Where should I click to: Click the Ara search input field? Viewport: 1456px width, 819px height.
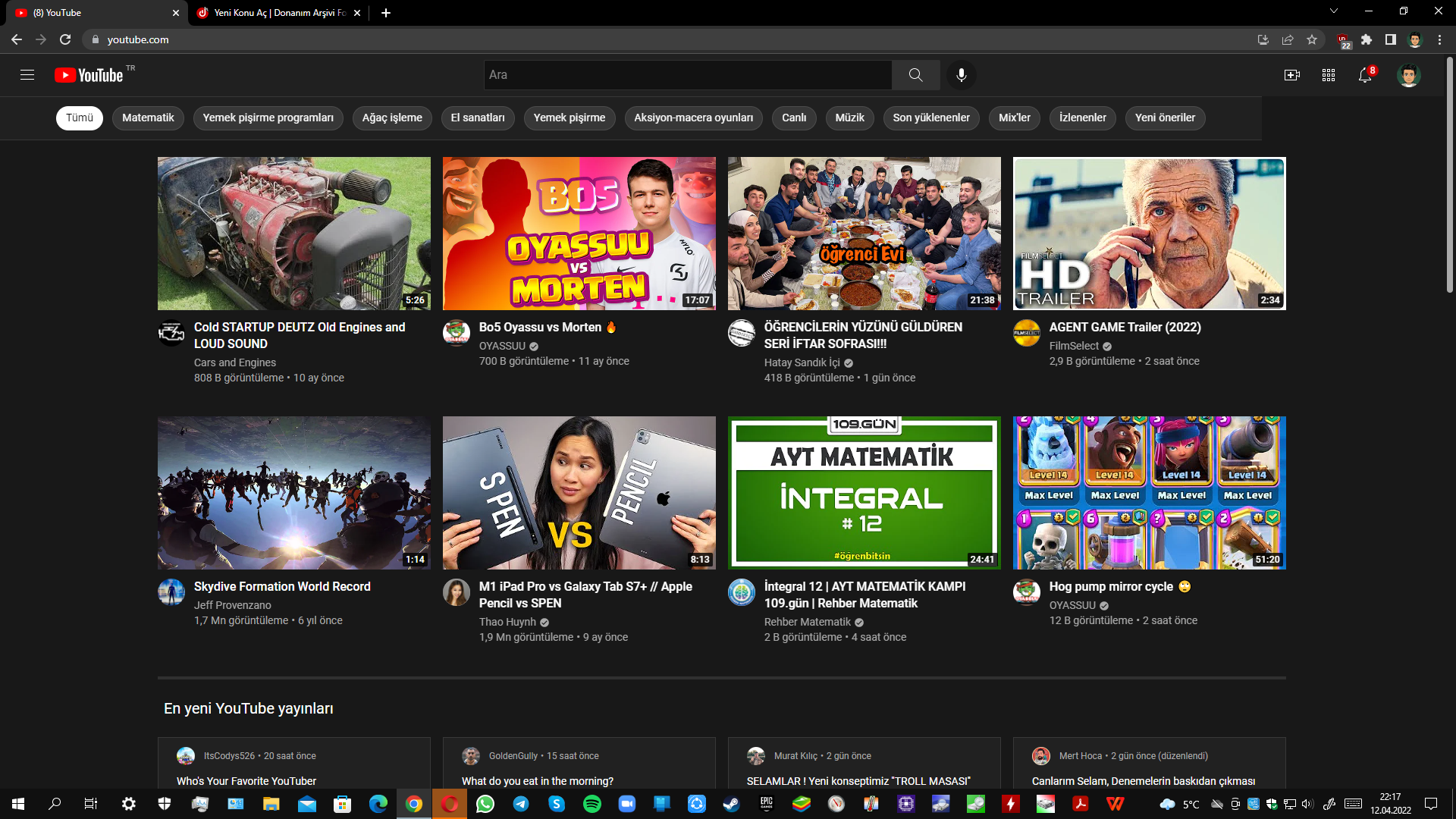[688, 74]
